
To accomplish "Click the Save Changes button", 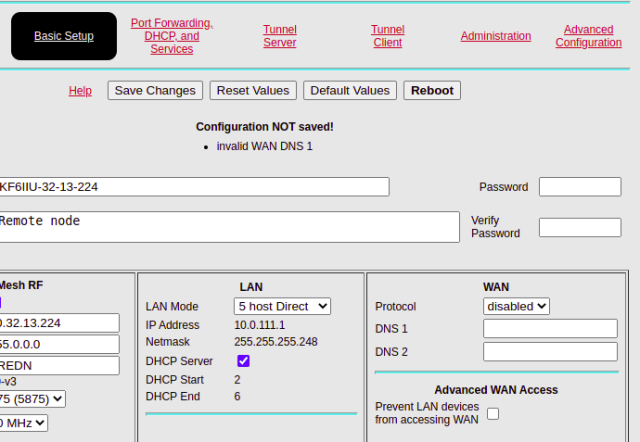I will tap(155, 90).
